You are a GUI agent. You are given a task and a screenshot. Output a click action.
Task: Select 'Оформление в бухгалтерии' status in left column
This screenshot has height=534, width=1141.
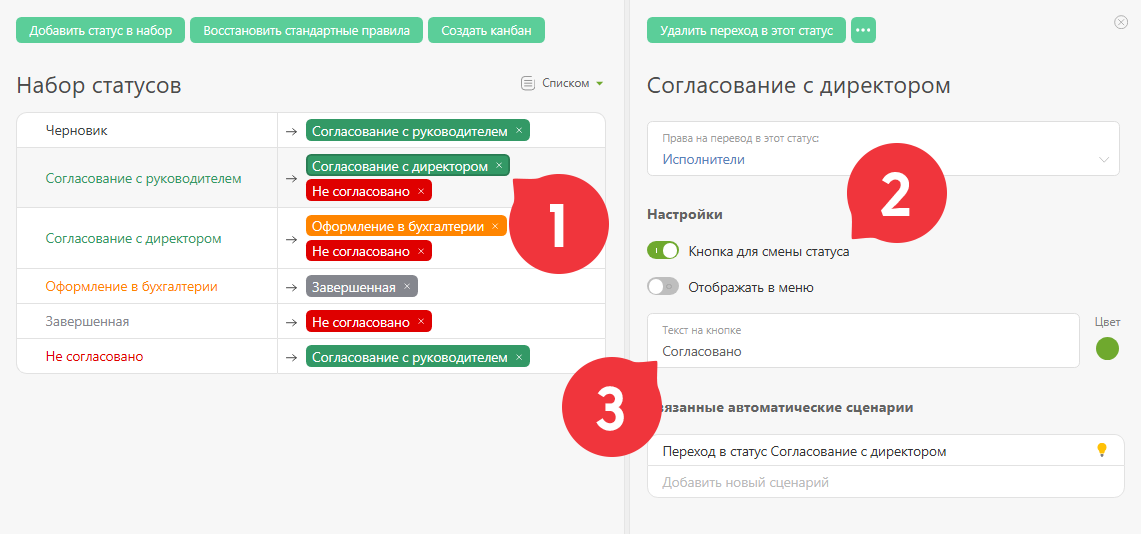tap(131, 287)
